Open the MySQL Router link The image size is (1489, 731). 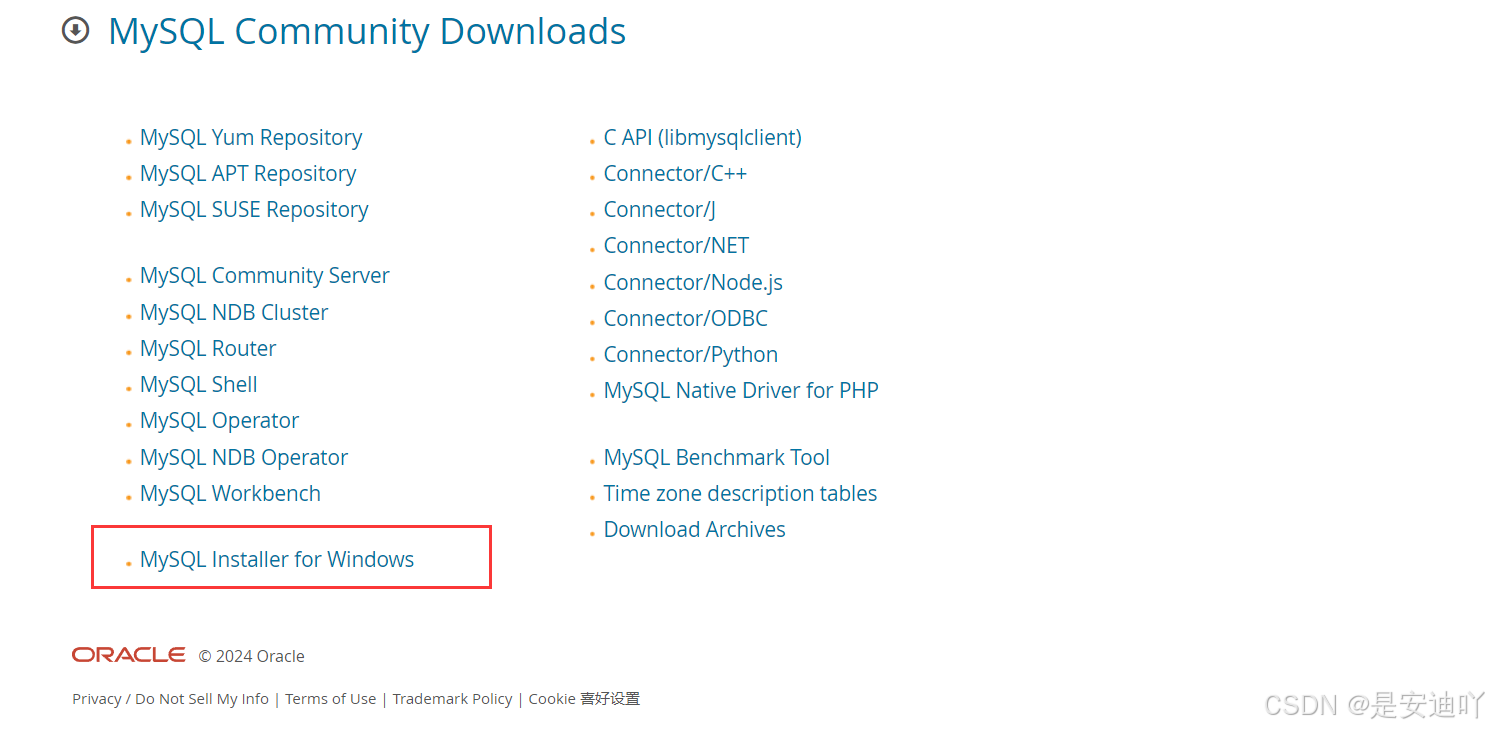pos(208,349)
